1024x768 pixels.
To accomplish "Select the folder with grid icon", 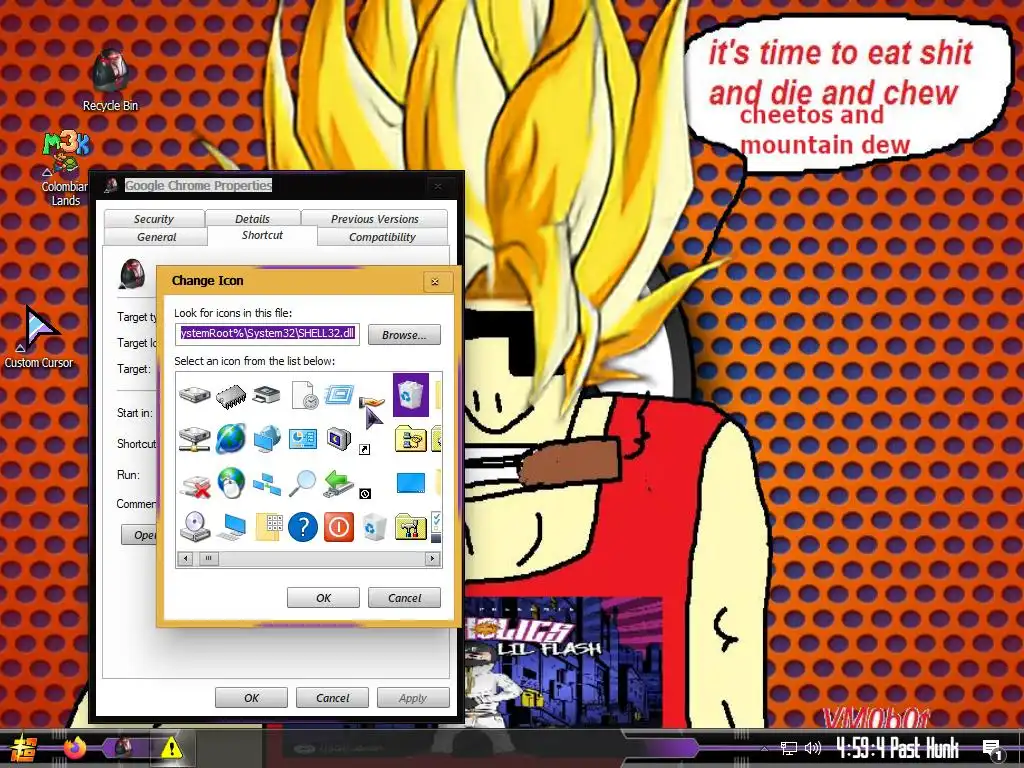I will pos(268,526).
